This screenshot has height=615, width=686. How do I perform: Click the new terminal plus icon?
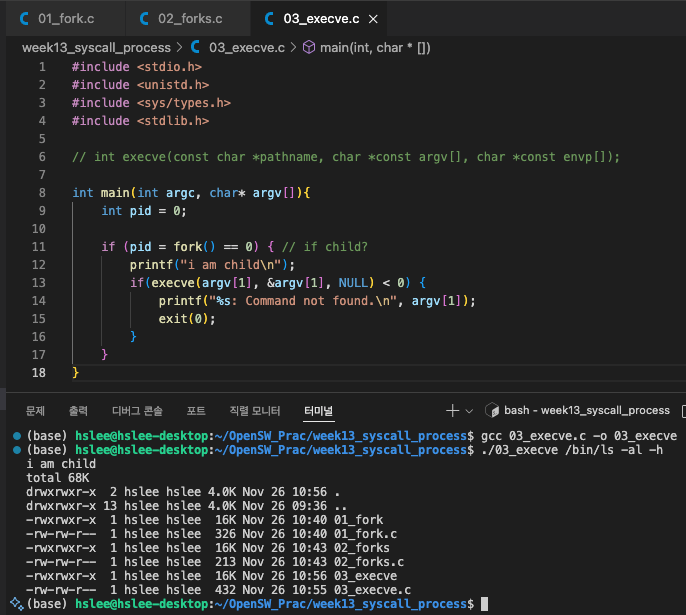(x=453, y=410)
